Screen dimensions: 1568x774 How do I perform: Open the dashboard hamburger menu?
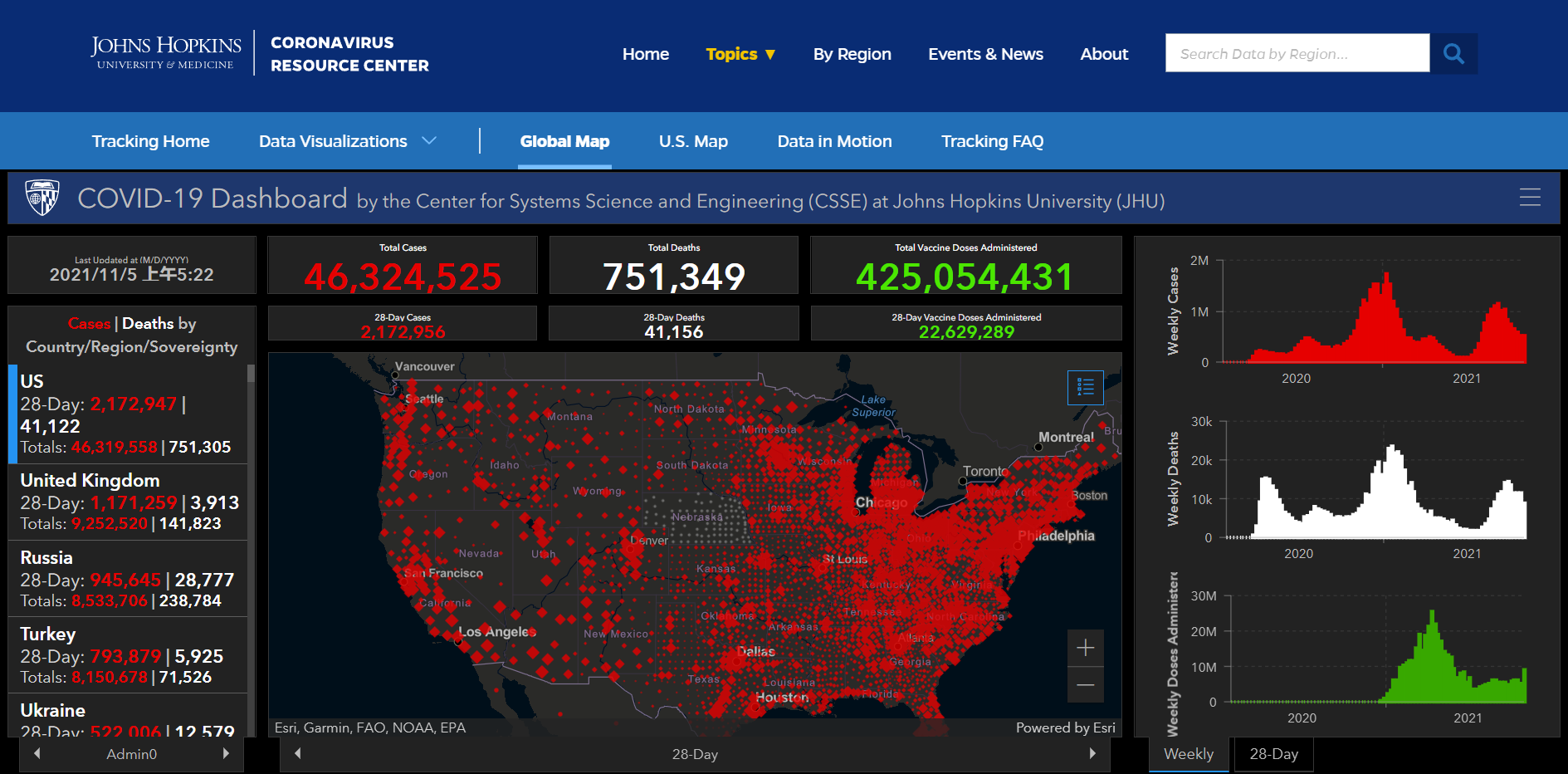1530,197
